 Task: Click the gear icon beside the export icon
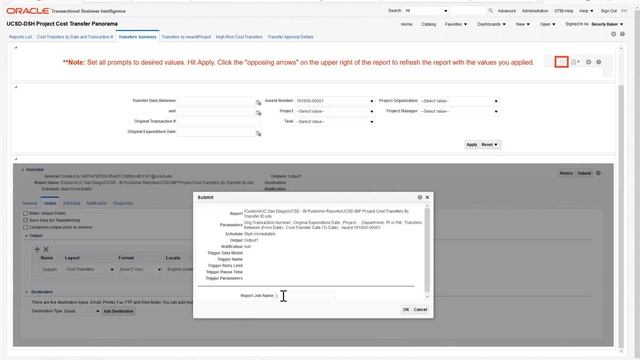point(589,62)
